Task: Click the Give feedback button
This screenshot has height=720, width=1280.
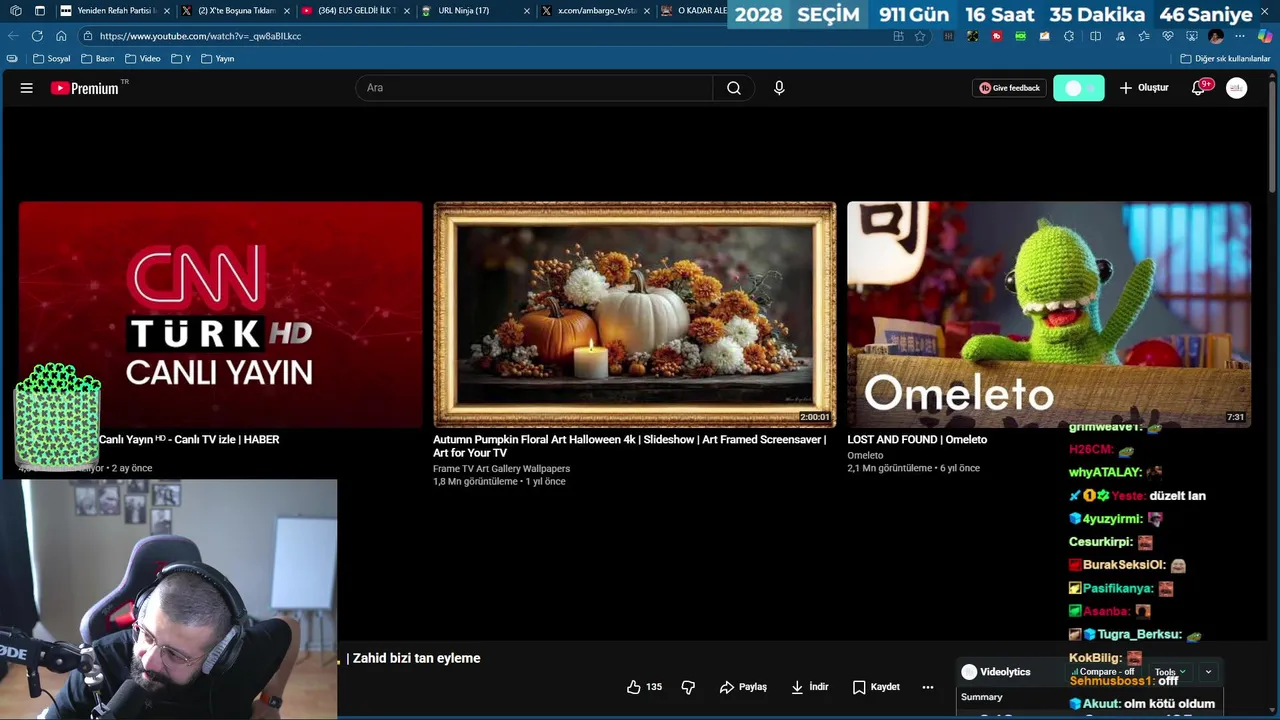Action: [x=1010, y=88]
